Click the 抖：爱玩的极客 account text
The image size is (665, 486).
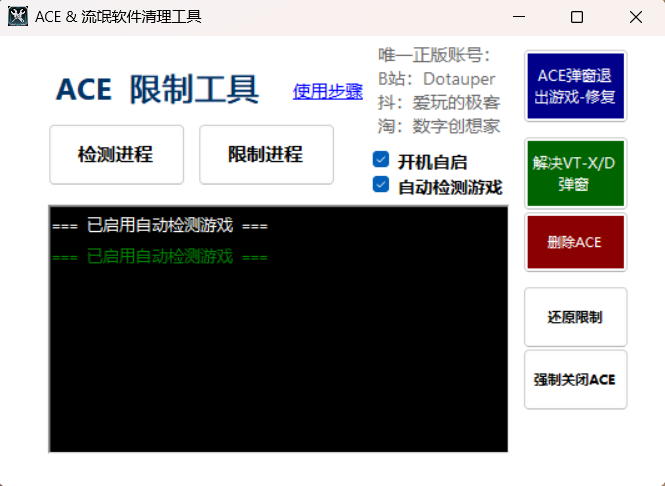click(x=439, y=103)
